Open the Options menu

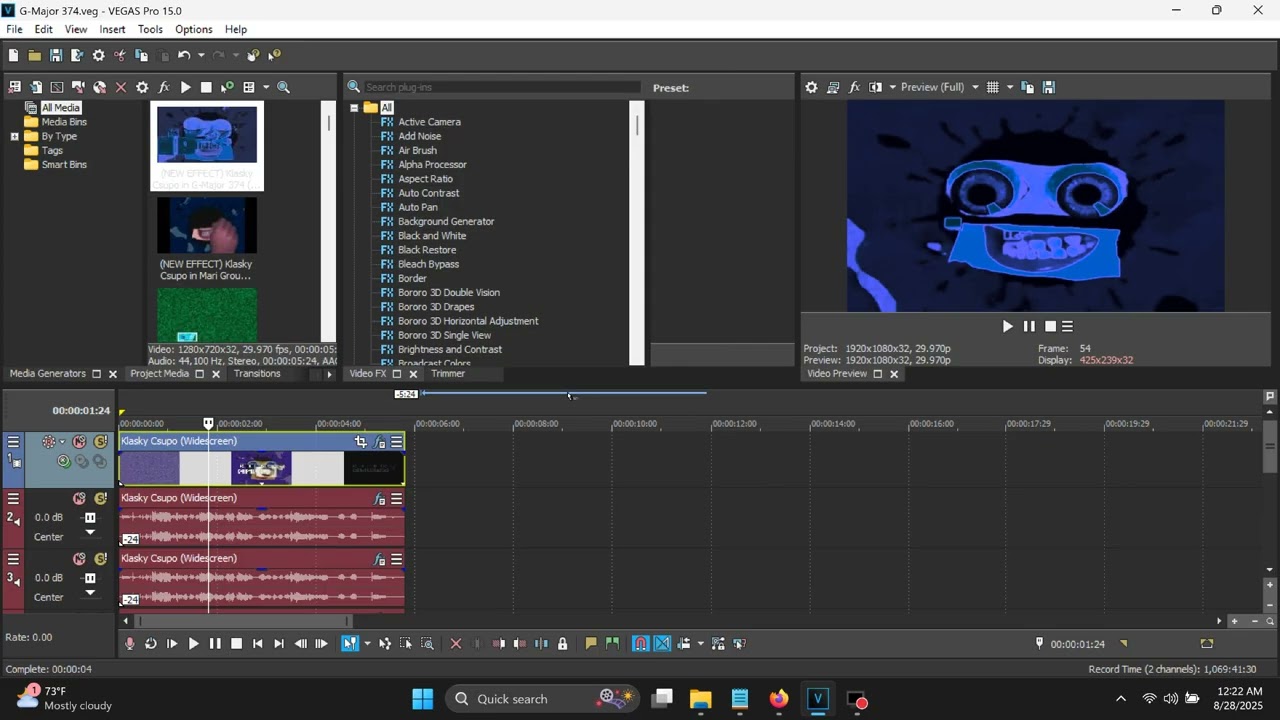[x=193, y=29]
